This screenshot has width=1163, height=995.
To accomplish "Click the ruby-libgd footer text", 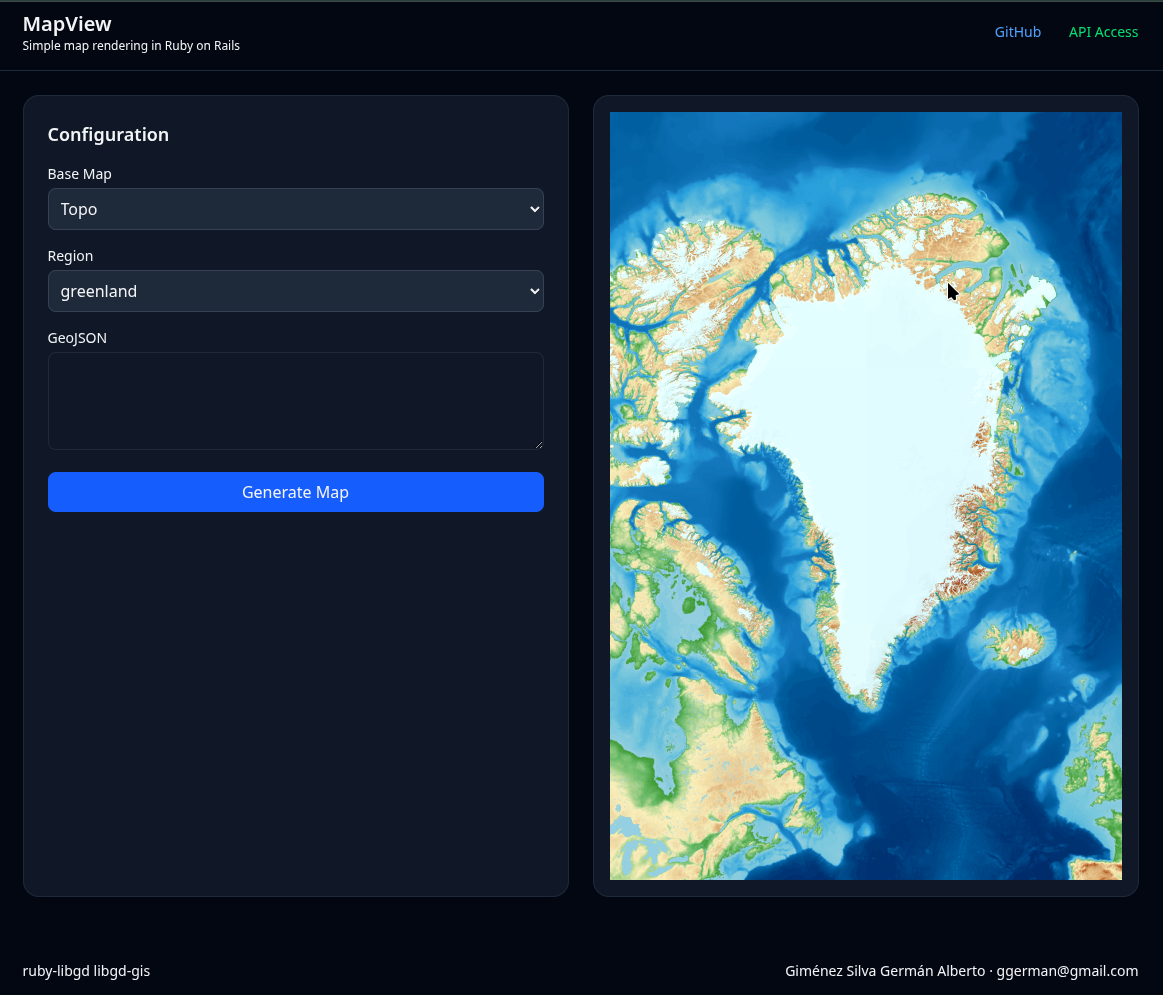I will (55, 971).
